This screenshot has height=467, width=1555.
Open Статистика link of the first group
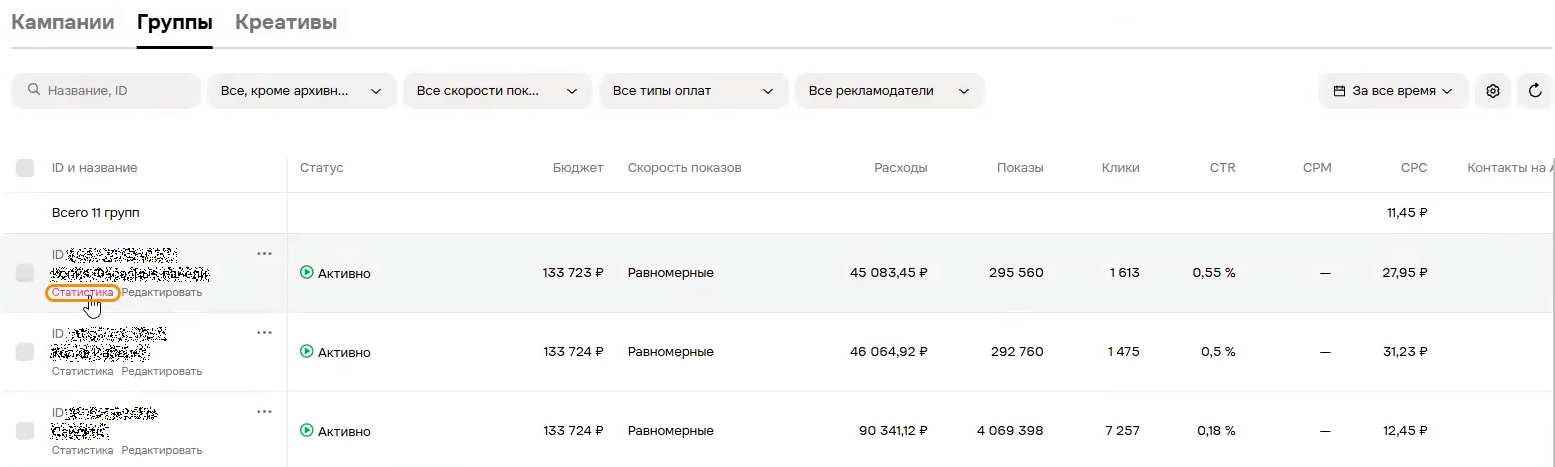pos(82,292)
